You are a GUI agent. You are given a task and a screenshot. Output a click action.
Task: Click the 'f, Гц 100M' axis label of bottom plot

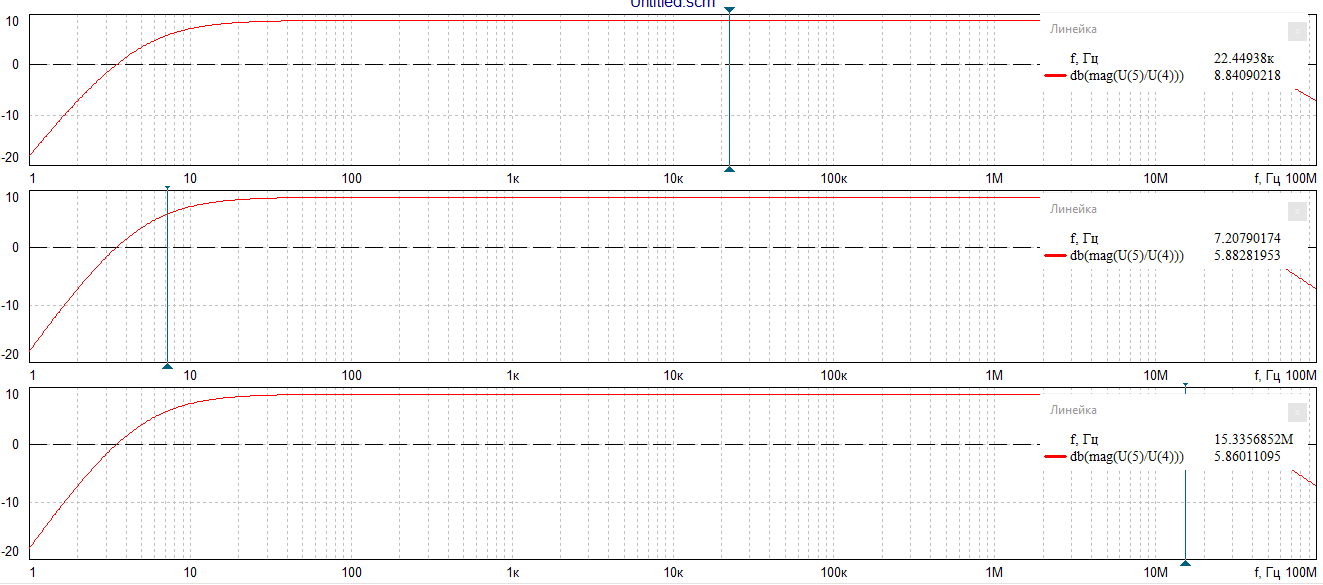pyautogui.click(x=1285, y=573)
